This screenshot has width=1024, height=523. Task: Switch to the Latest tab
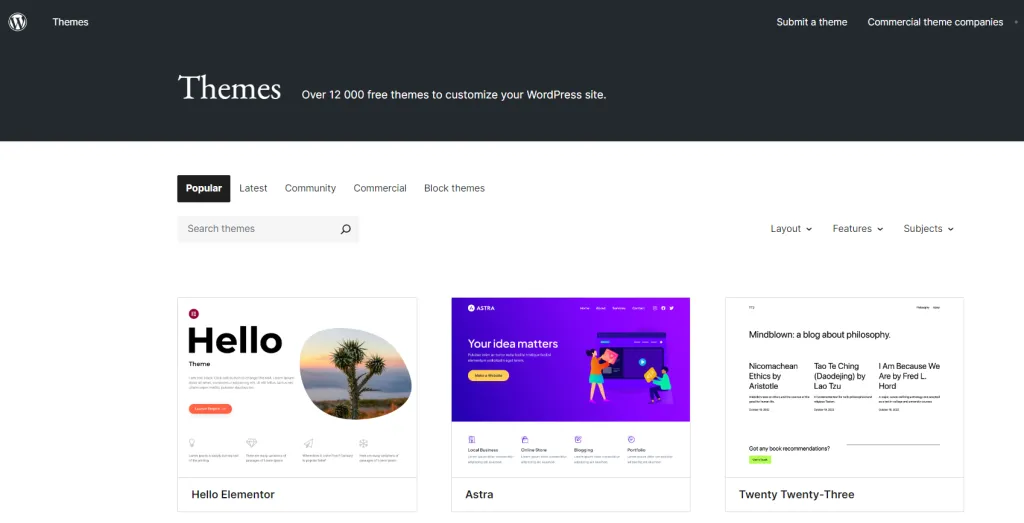click(253, 188)
